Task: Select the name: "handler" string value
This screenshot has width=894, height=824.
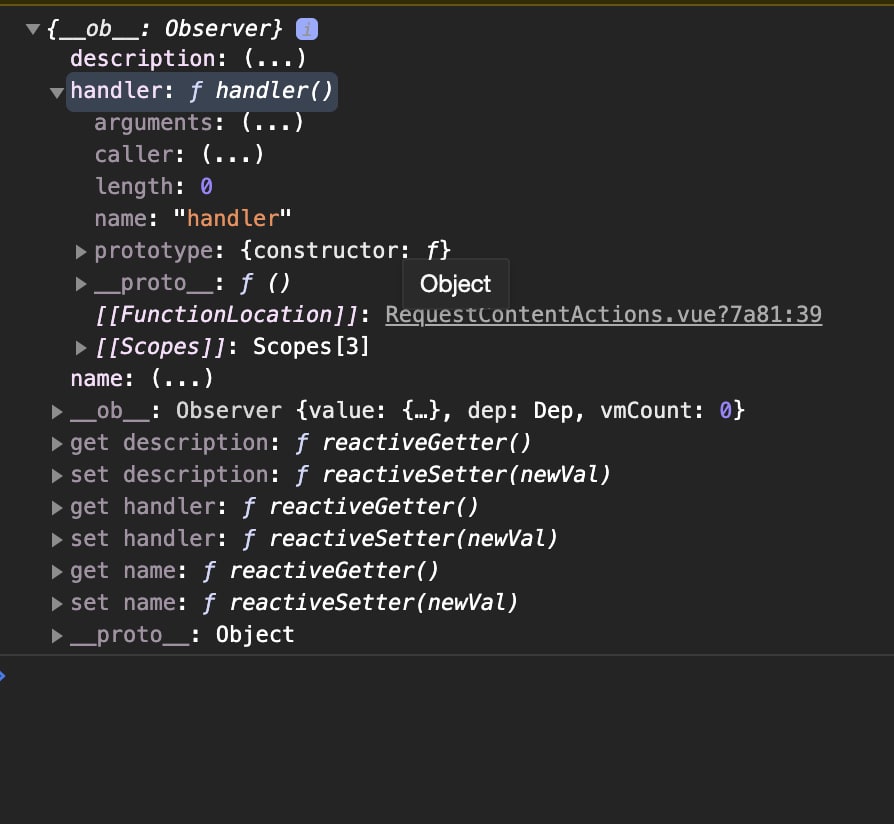Action: point(233,218)
